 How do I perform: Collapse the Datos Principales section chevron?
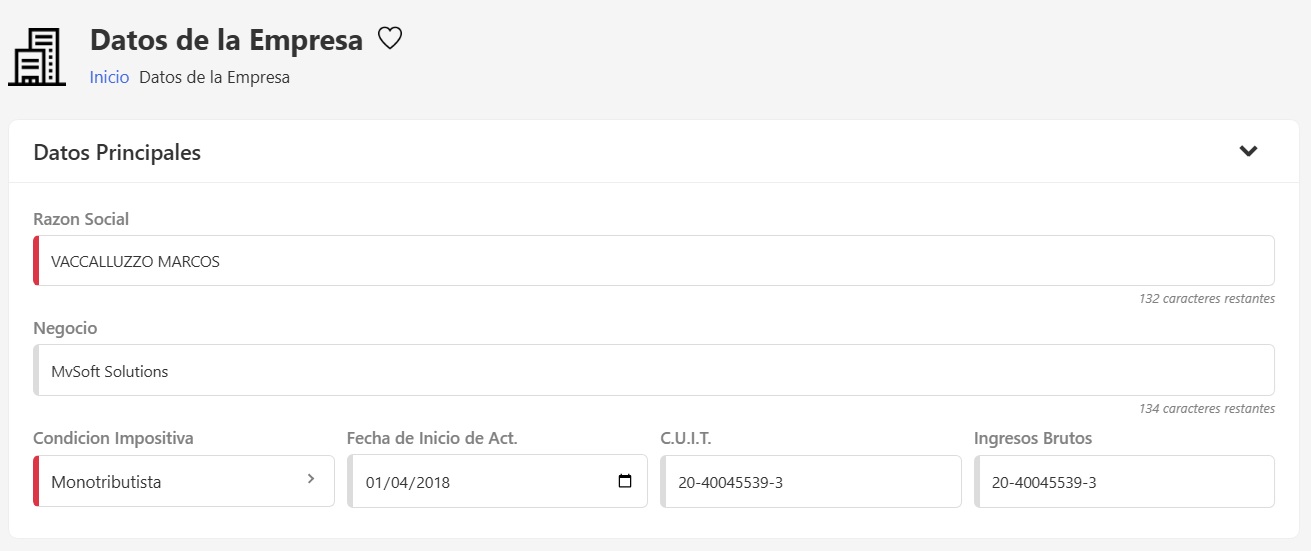click(x=1248, y=152)
